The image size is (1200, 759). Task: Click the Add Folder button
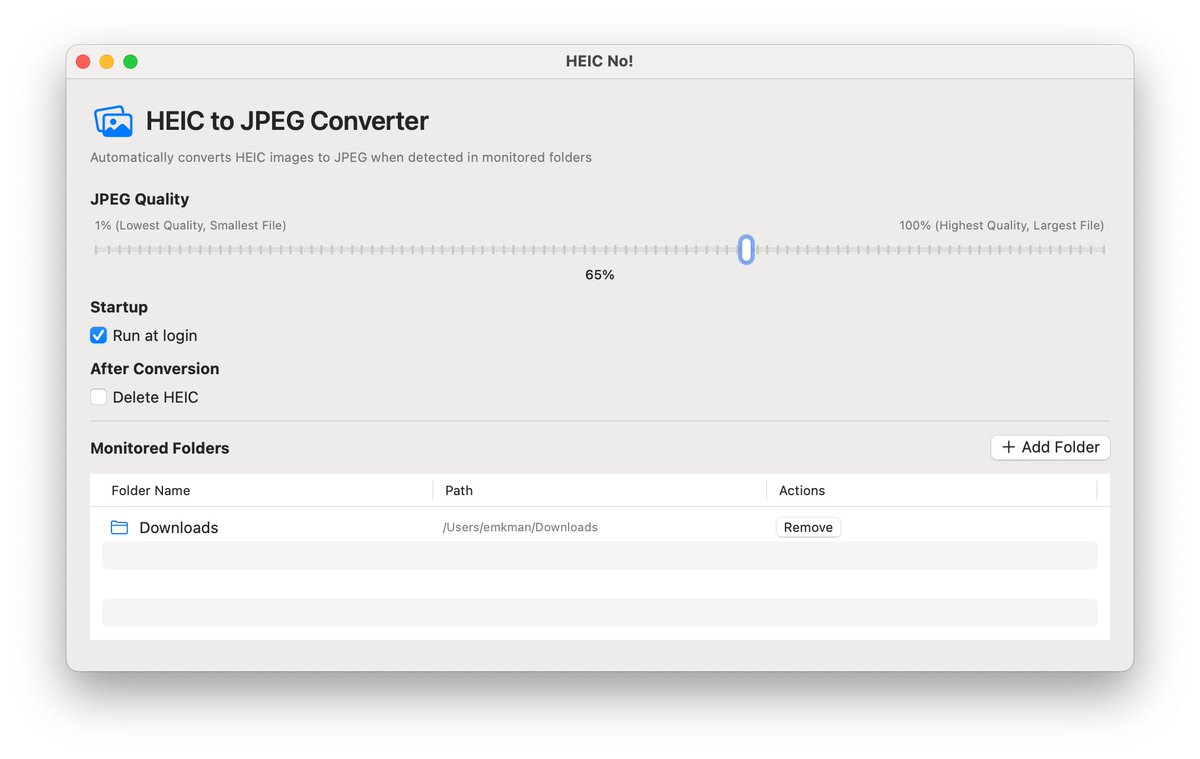click(1050, 447)
